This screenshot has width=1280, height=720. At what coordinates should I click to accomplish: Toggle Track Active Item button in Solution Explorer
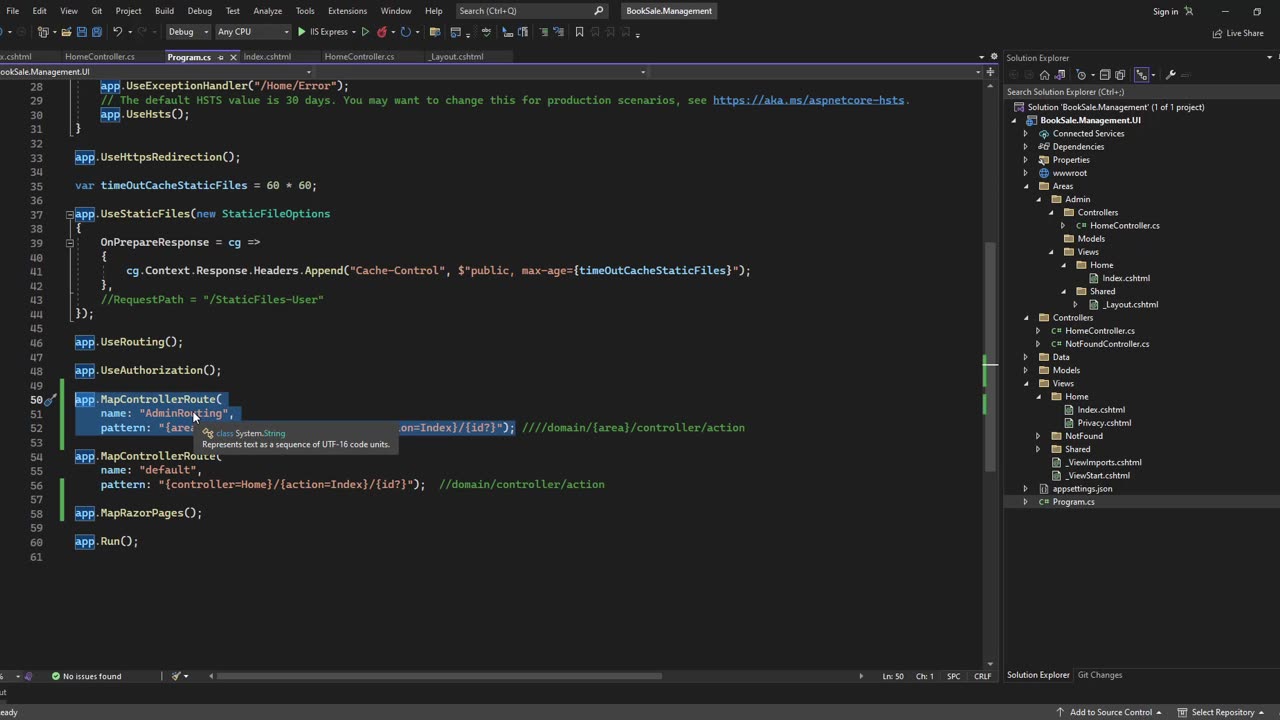tap(1141, 75)
